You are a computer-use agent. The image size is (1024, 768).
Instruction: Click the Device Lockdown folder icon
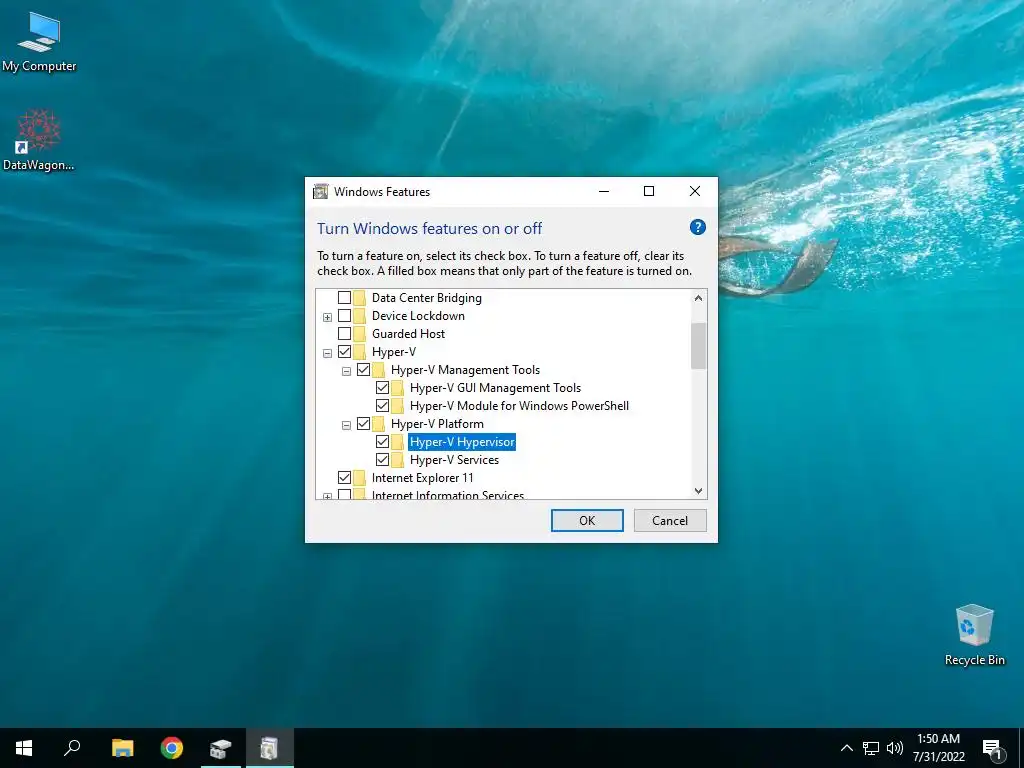click(360, 315)
